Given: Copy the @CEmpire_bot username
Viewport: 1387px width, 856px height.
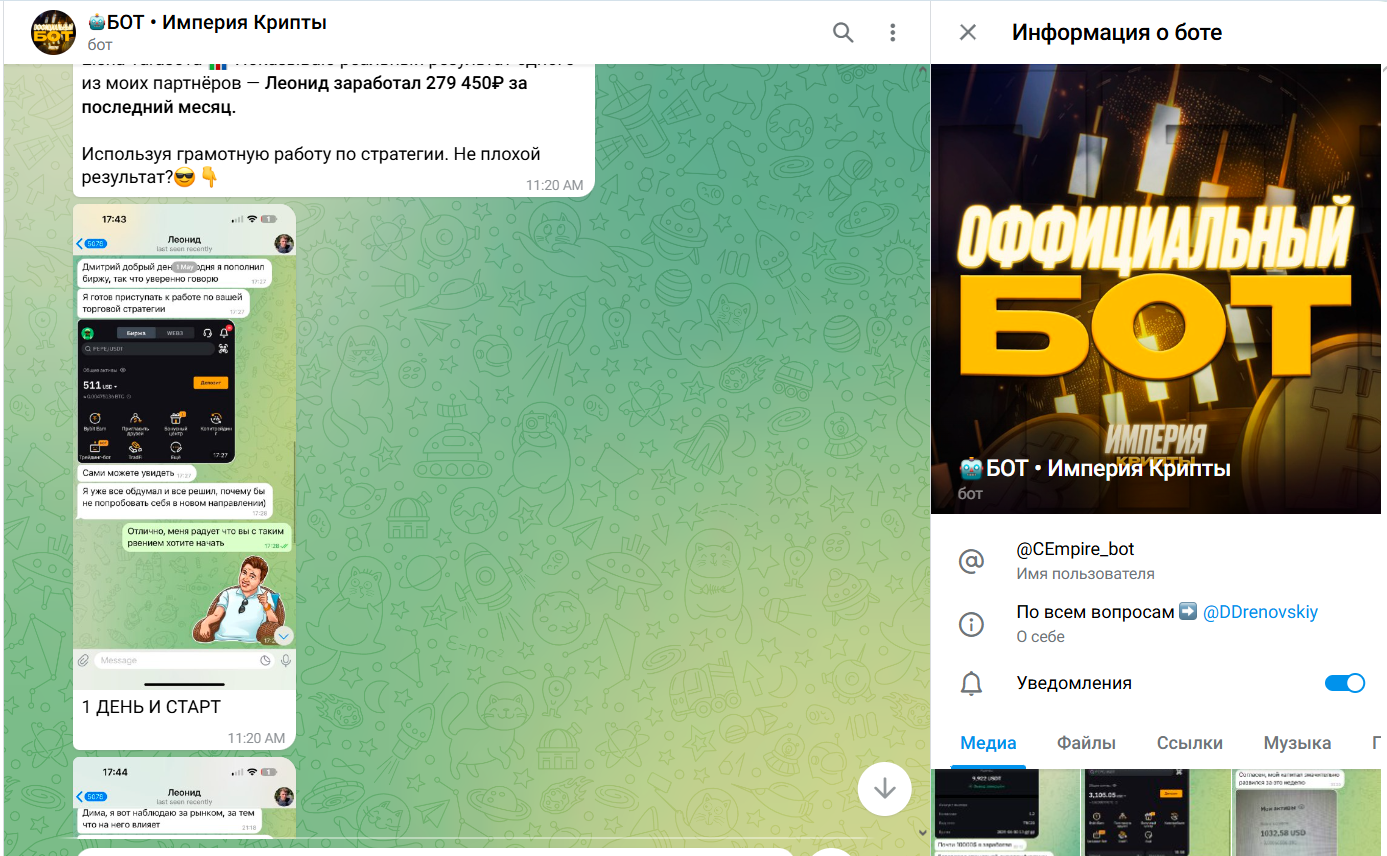Looking at the screenshot, I should coord(1075,549).
